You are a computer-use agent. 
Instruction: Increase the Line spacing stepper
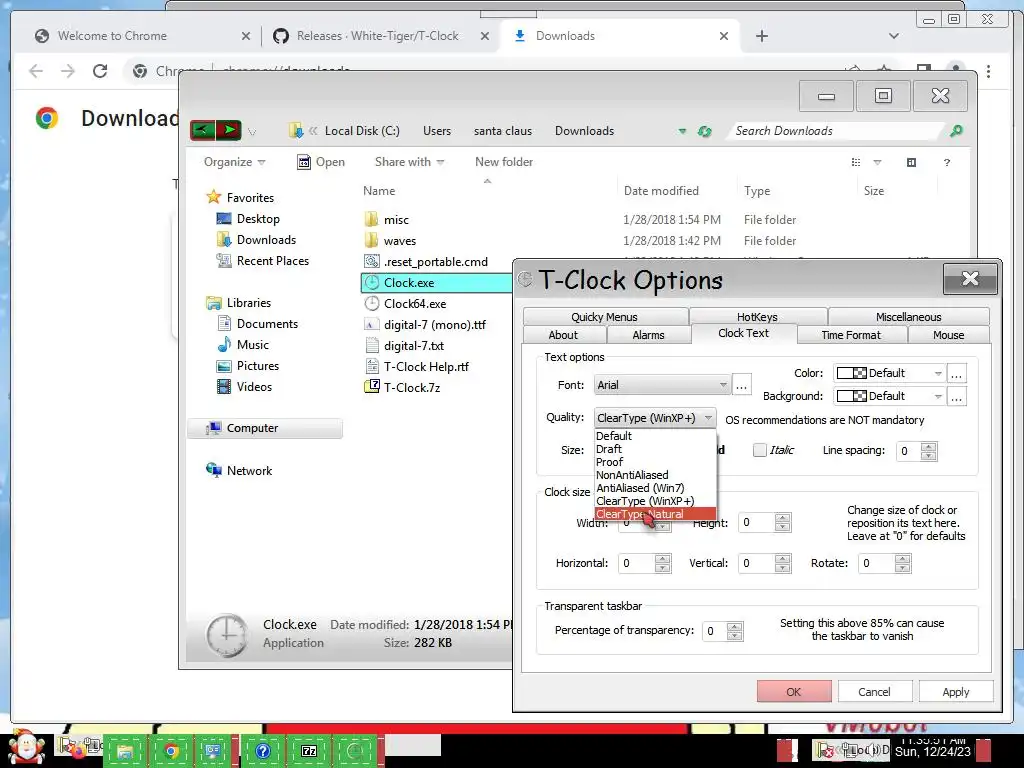tap(928, 446)
